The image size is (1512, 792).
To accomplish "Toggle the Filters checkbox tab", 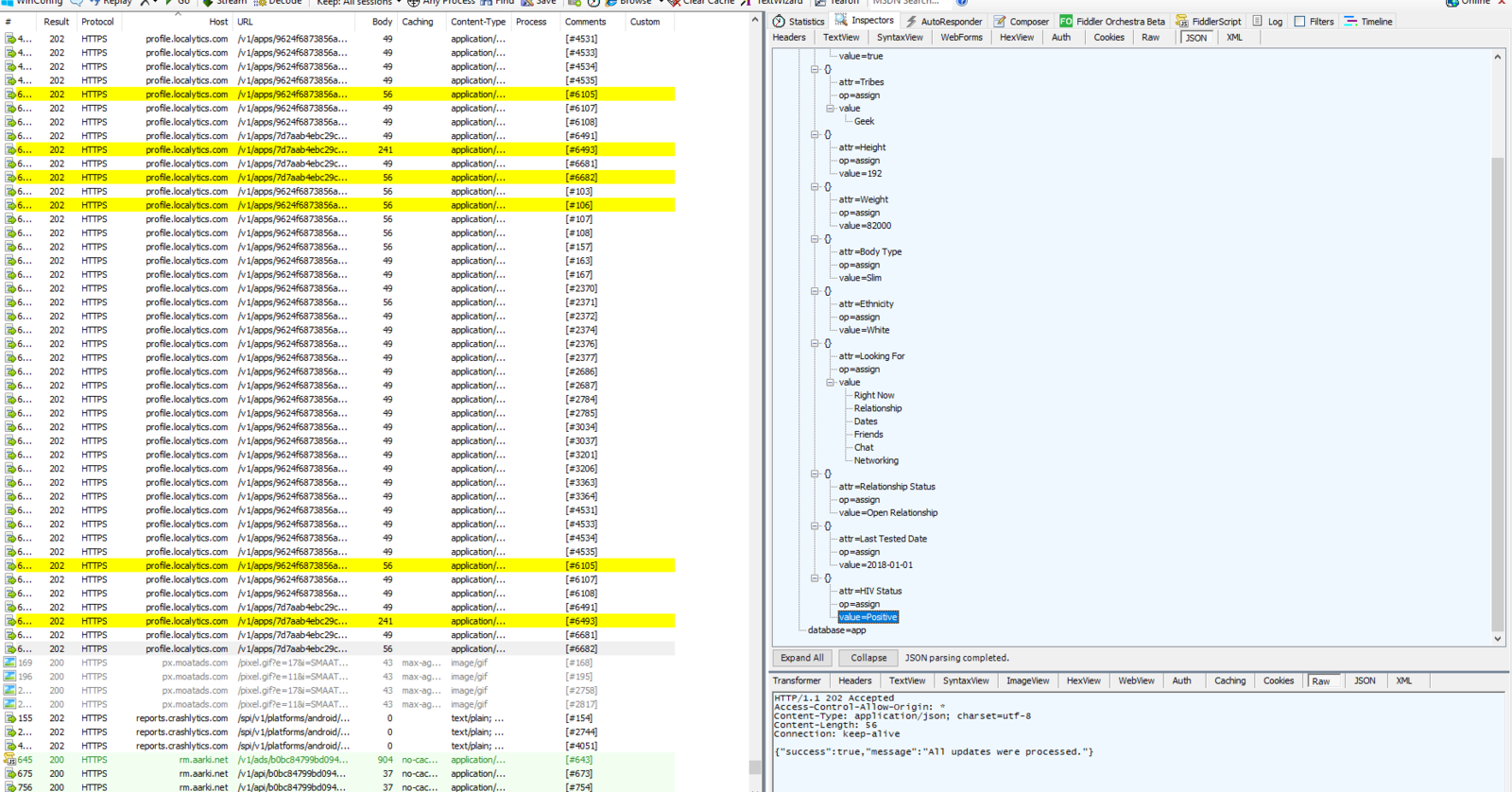I will pyautogui.click(x=1314, y=21).
